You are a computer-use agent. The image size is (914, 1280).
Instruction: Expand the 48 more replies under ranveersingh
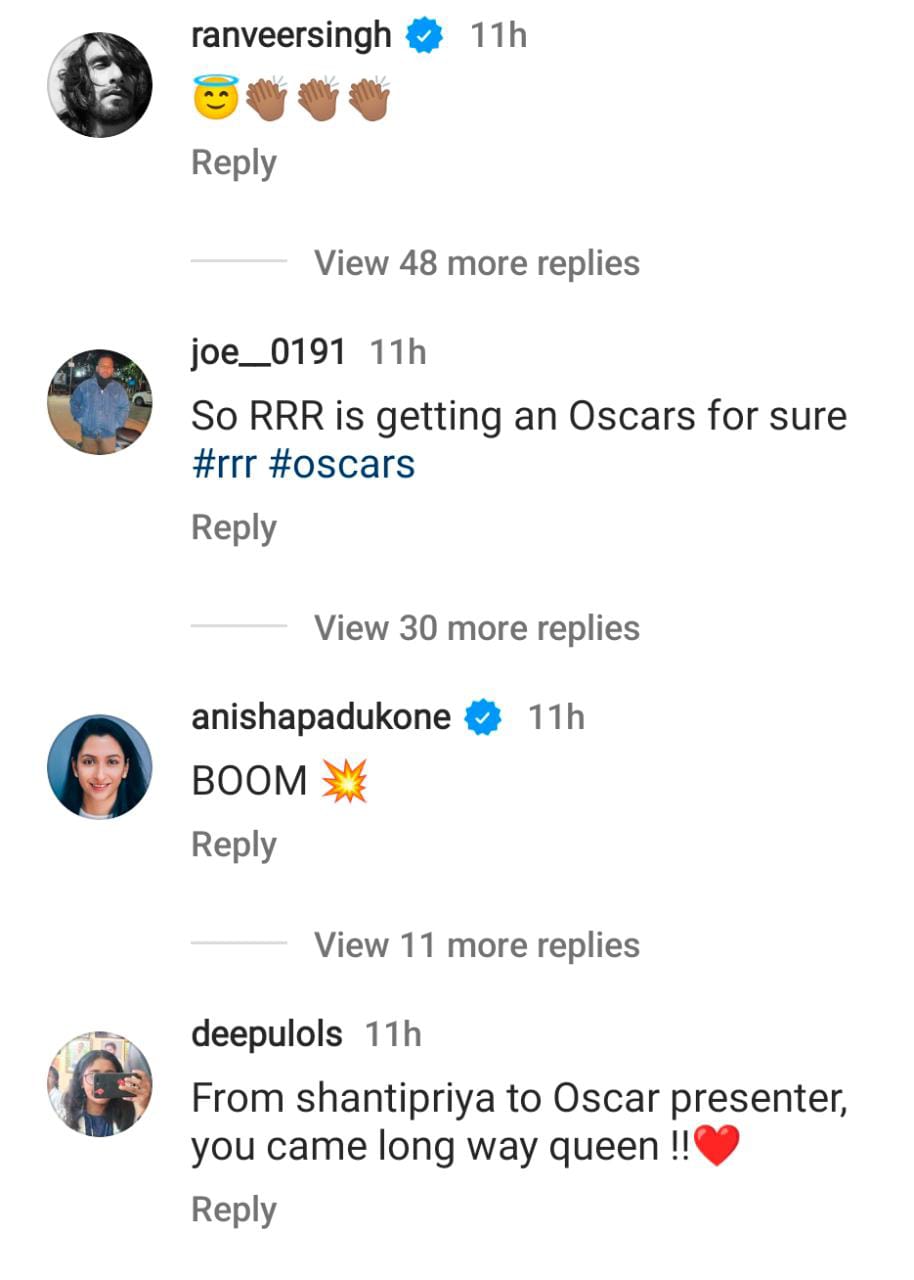coord(477,263)
